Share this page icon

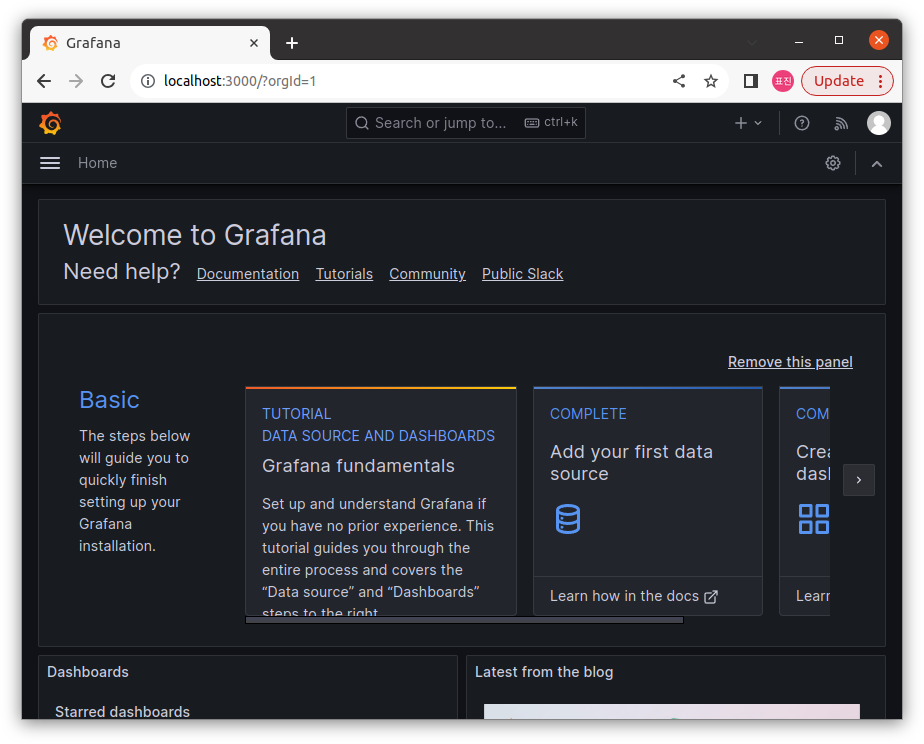coord(679,81)
